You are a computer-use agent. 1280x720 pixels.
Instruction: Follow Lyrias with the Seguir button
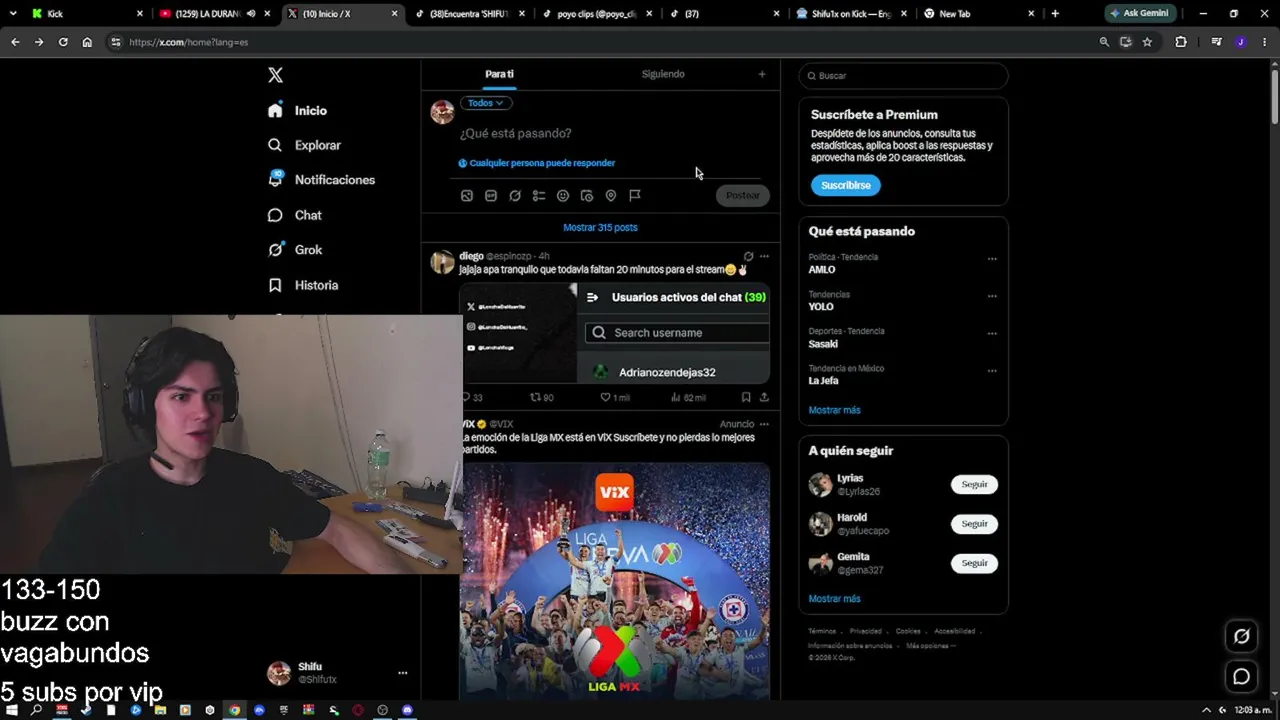click(x=974, y=484)
